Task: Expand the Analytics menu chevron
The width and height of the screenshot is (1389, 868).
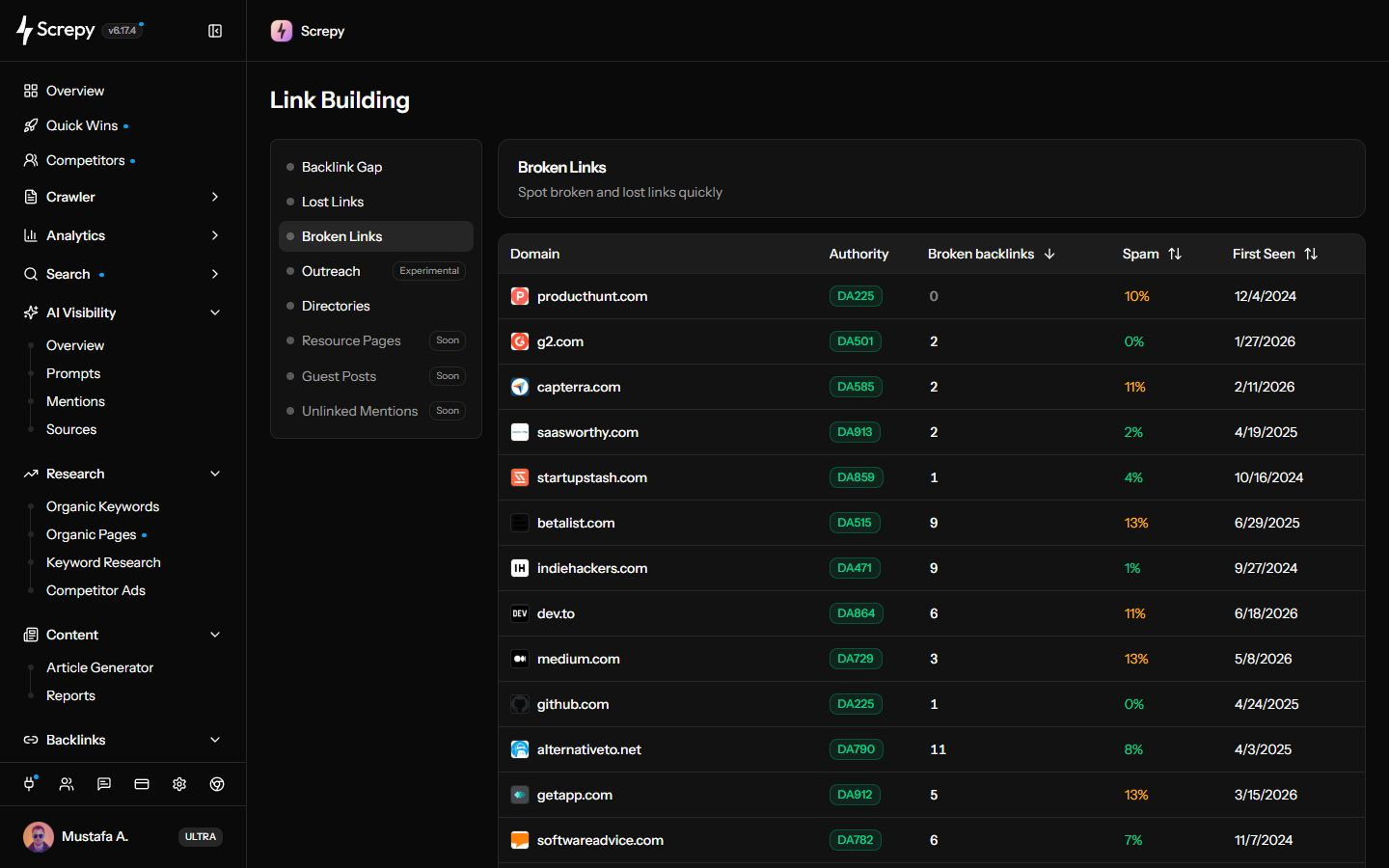Action: coord(215,235)
